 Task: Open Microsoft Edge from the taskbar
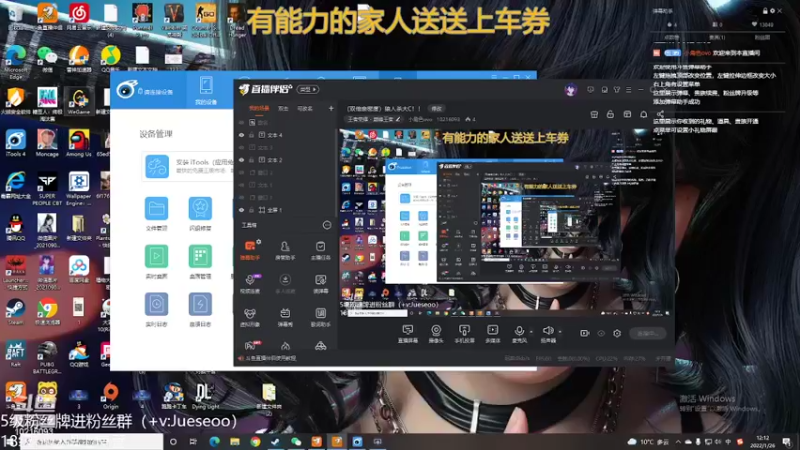[214, 441]
